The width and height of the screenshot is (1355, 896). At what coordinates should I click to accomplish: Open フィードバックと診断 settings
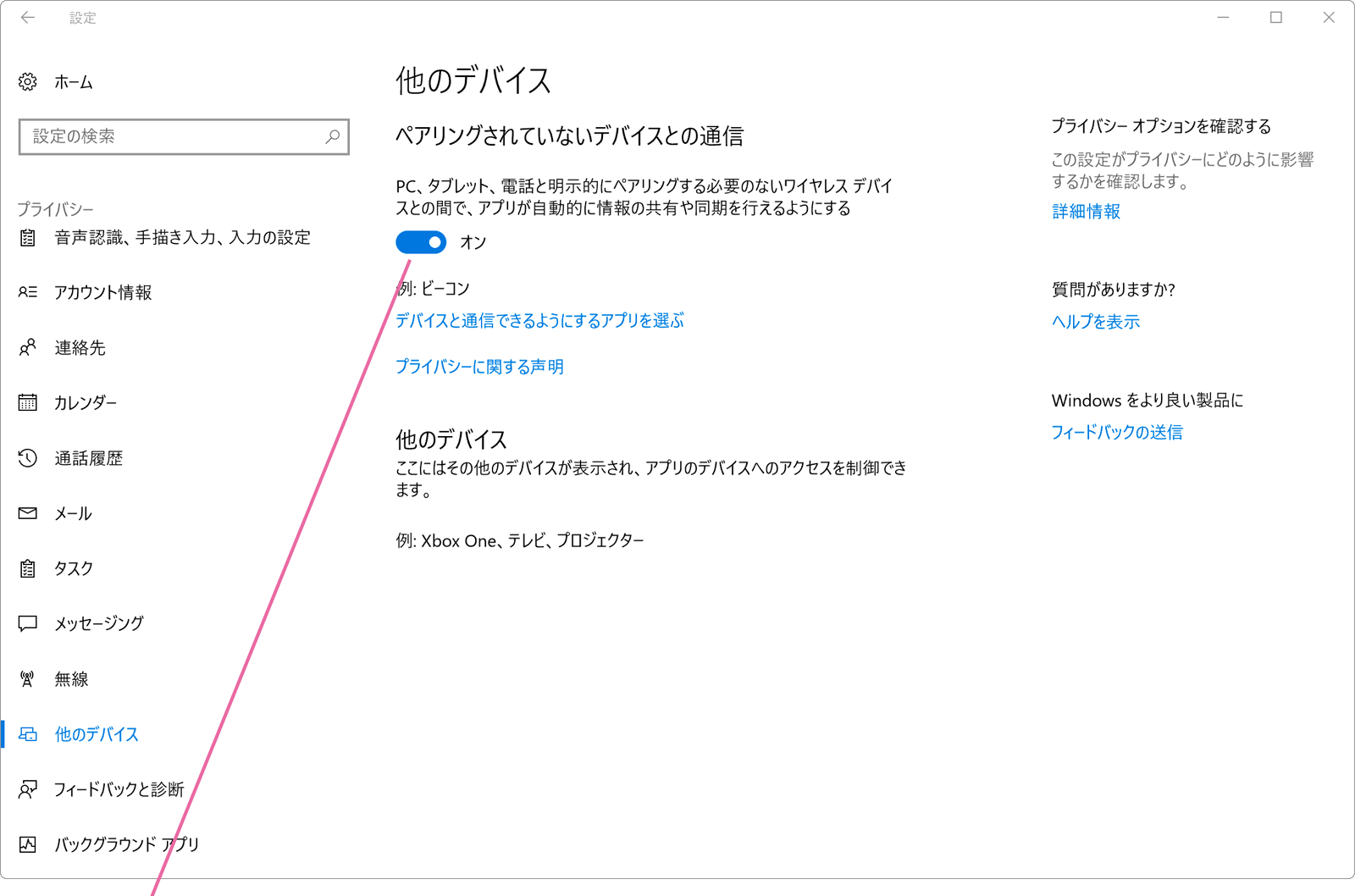point(119,789)
